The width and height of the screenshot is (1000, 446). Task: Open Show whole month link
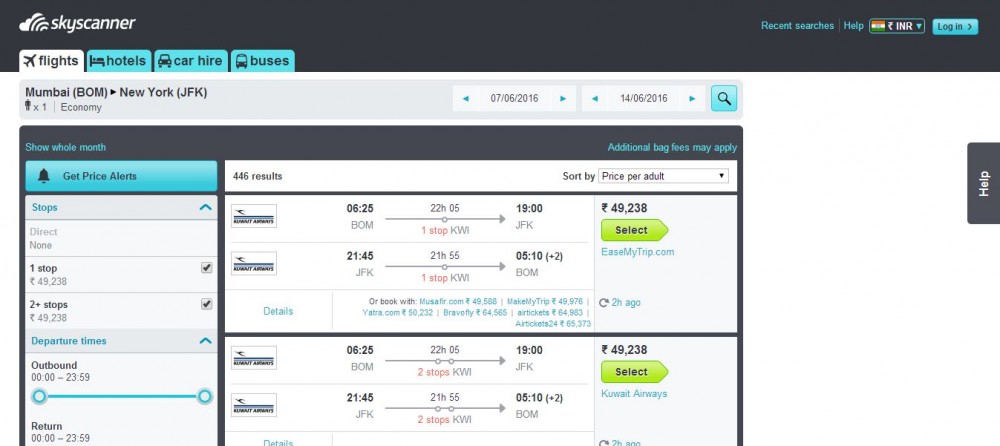[x=66, y=147]
